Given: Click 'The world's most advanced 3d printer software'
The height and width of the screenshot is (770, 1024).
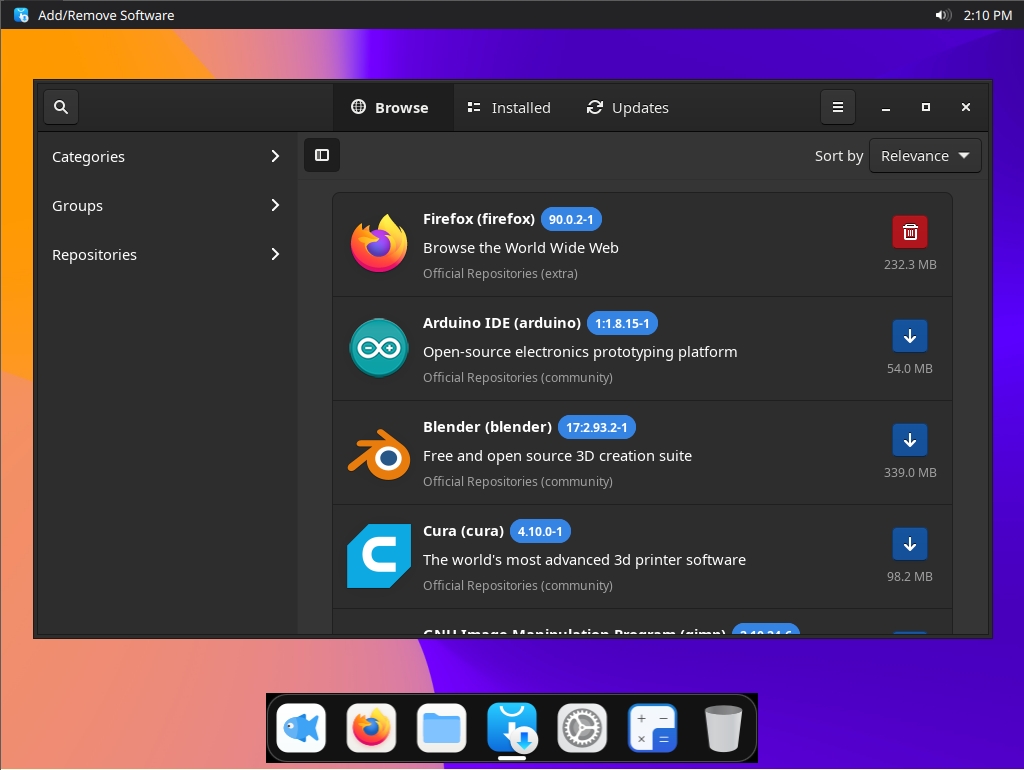Looking at the screenshot, I should [x=584, y=560].
